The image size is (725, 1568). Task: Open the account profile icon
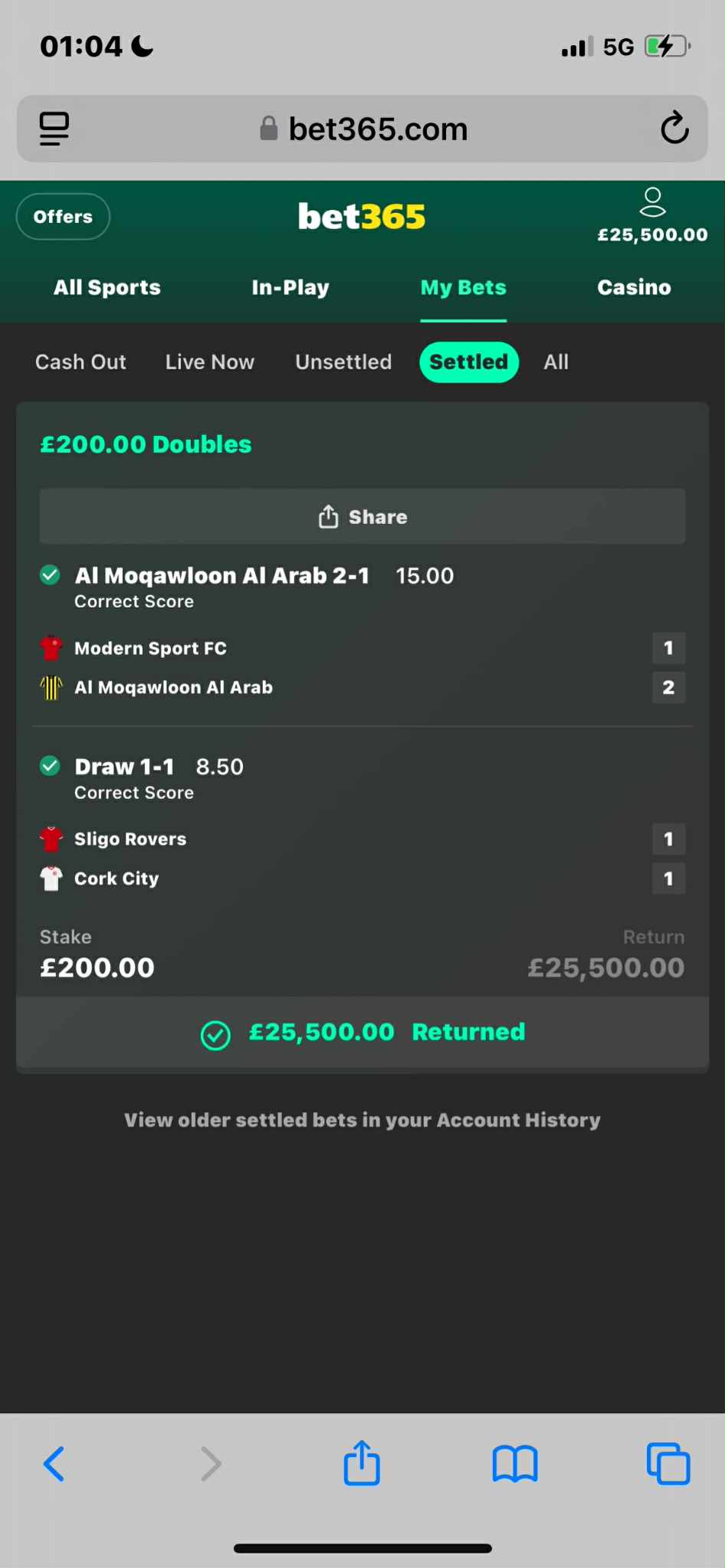pyautogui.click(x=652, y=203)
